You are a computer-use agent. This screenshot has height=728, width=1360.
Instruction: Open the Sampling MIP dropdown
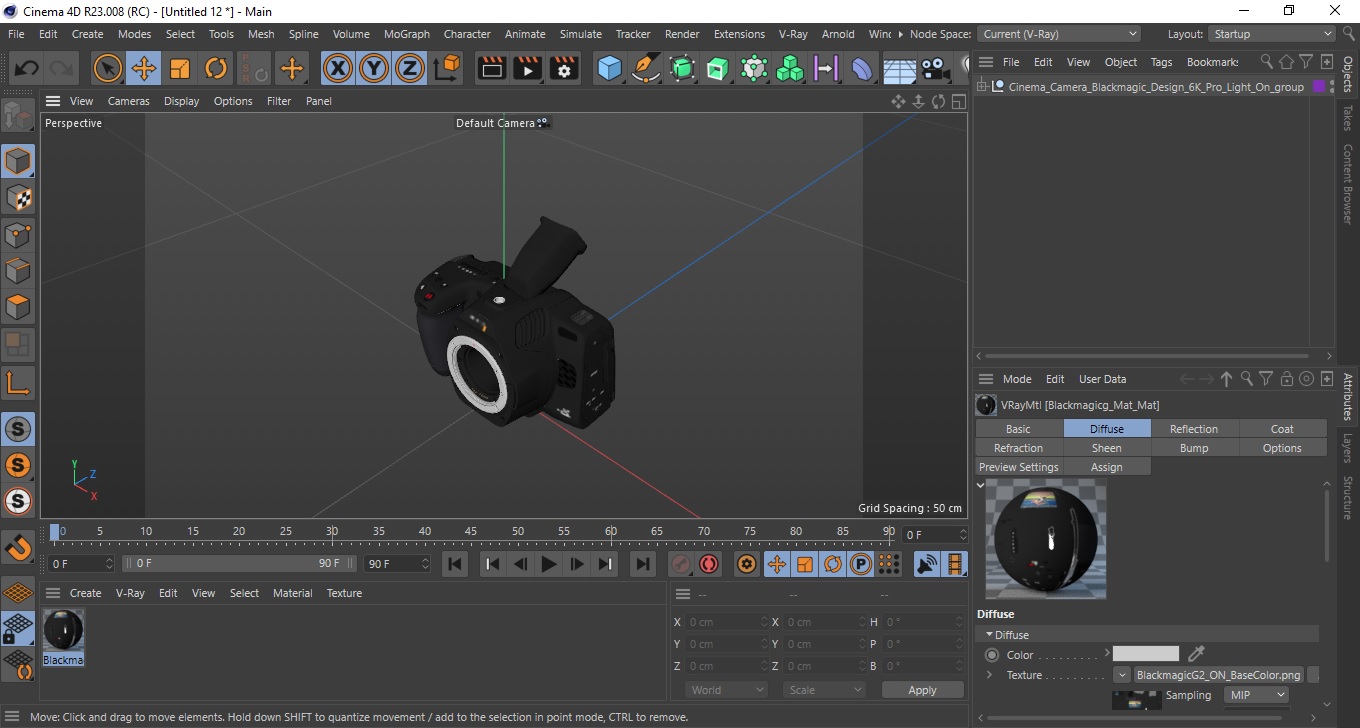tap(1256, 695)
